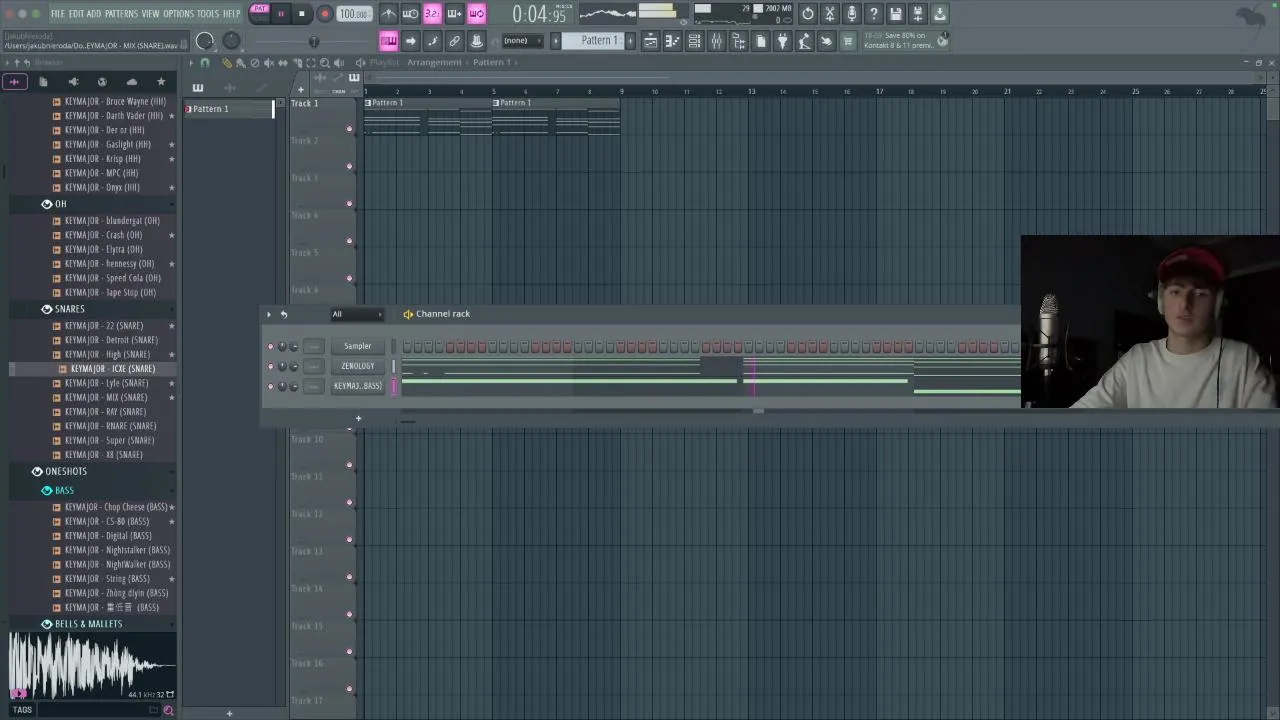
Task: Click the question mark help icon
Action: coord(874,14)
